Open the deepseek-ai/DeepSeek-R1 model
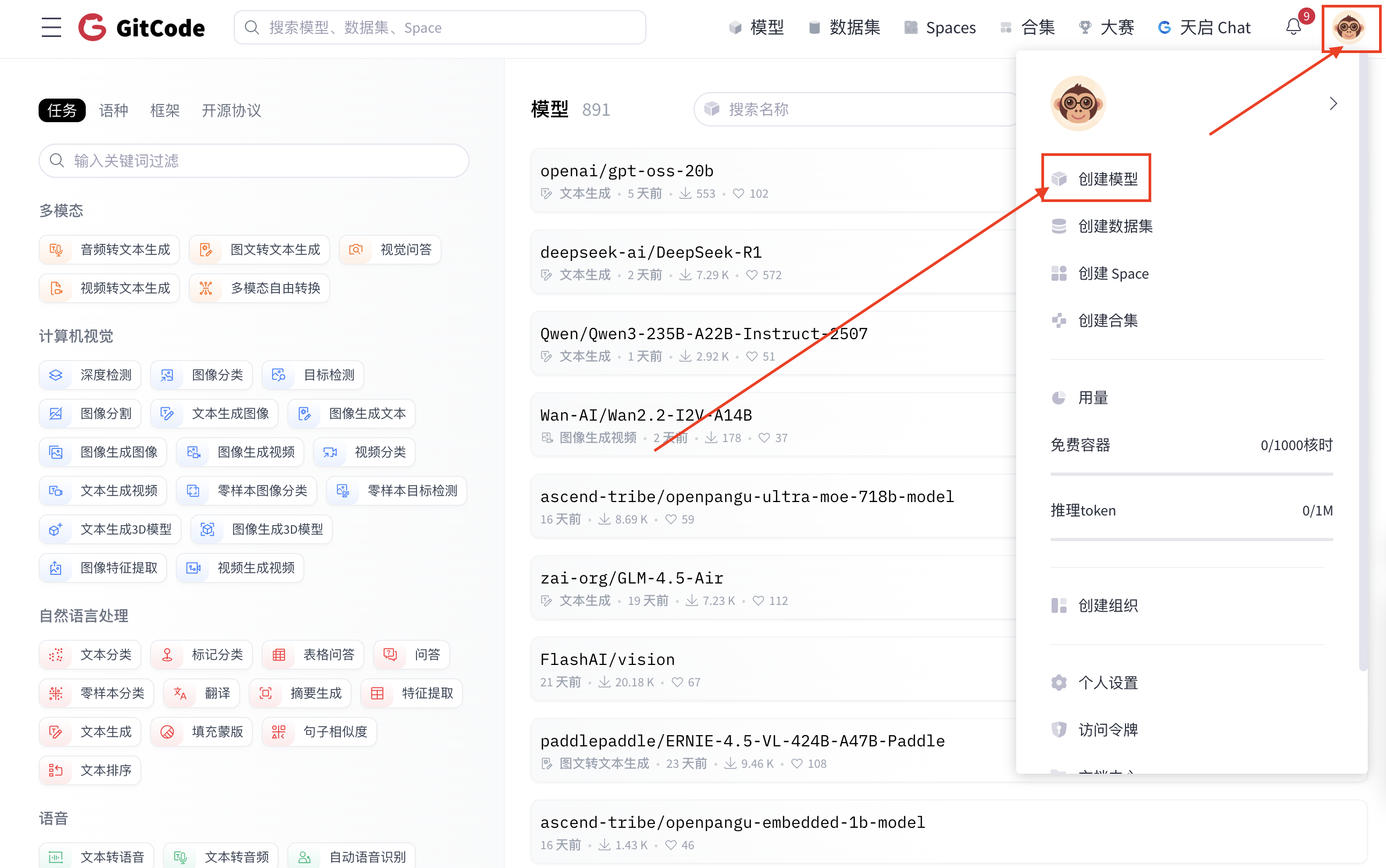The image size is (1386, 868). pyautogui.click(x=651, y=252)
